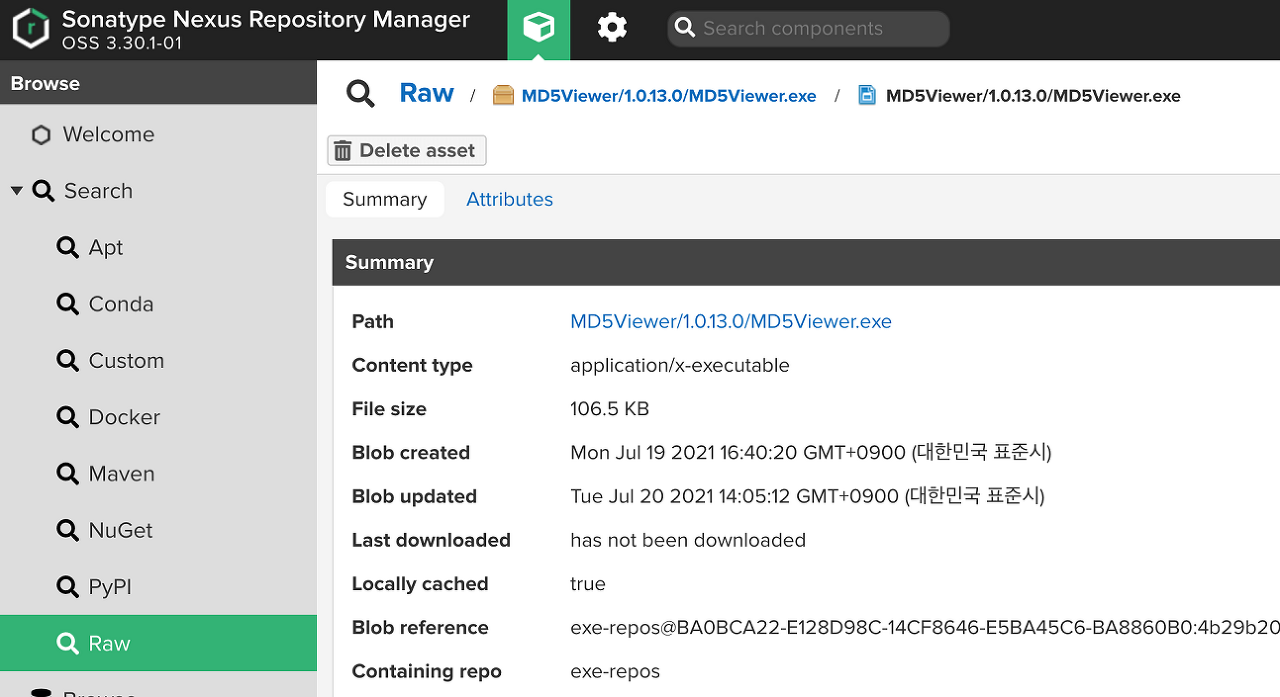Image resolution: width=1280 pixels, height=697 pixels.
Task: Click the OSS 3.30.1-01 version text
Action: coord(122,43)
